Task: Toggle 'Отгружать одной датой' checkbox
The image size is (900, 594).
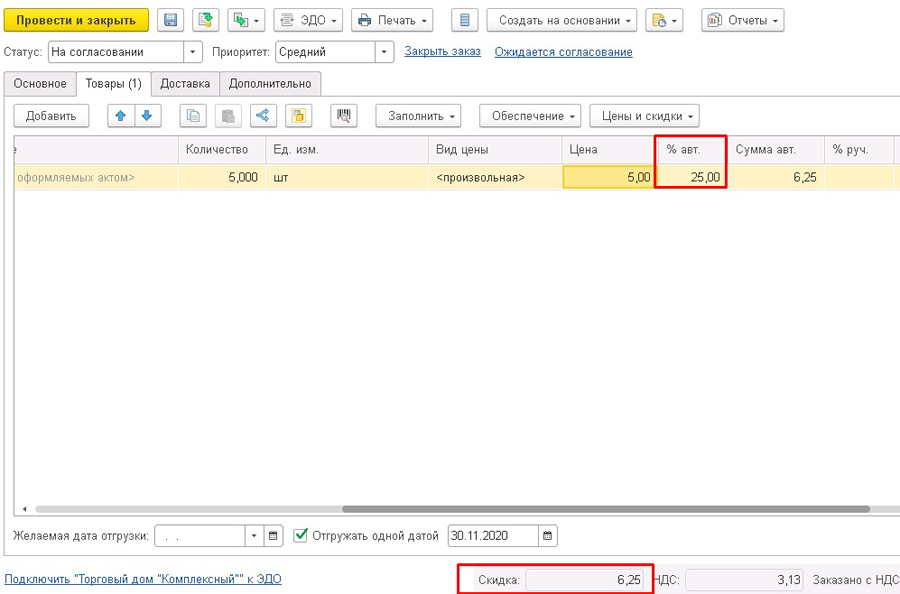Action: point(301,536)
